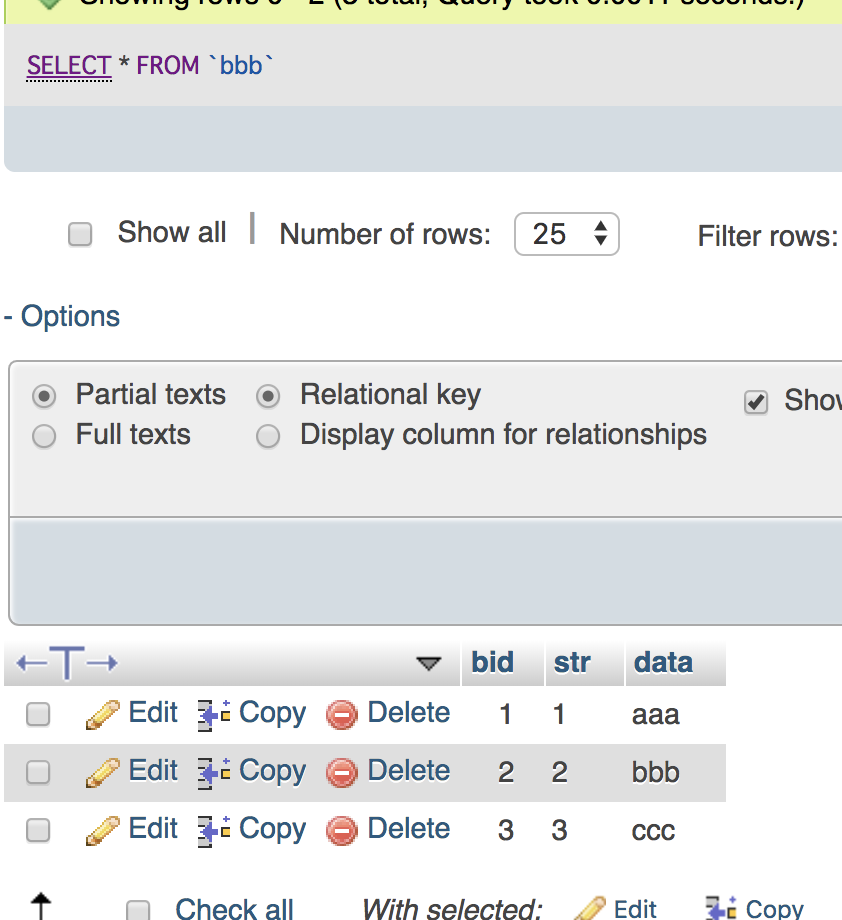Sort the table by bid column
Viewport: 842px width, 920px height.
coord(492,662)
